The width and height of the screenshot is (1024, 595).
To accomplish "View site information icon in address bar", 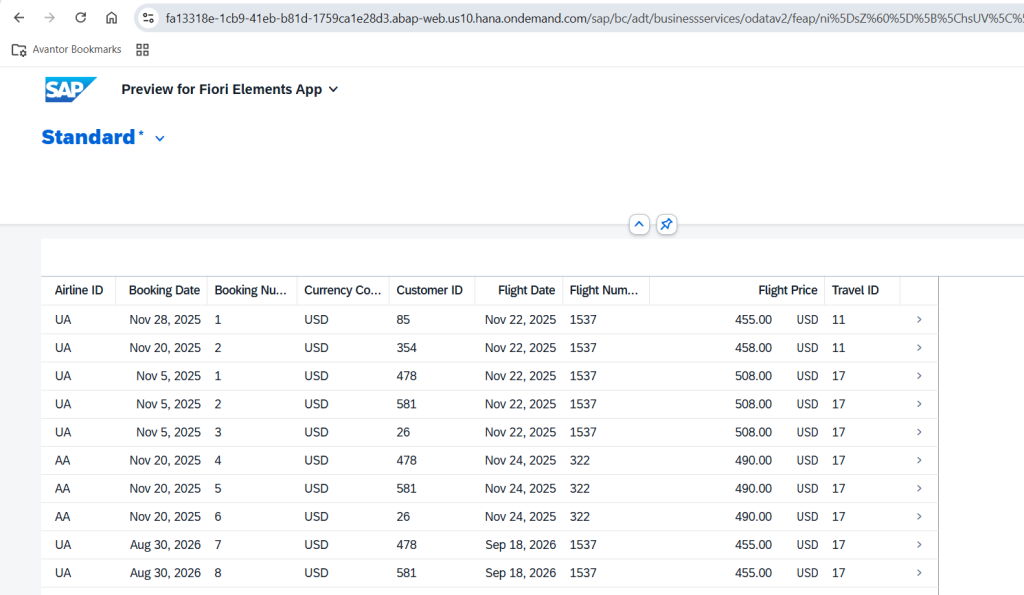I will 149,18.
